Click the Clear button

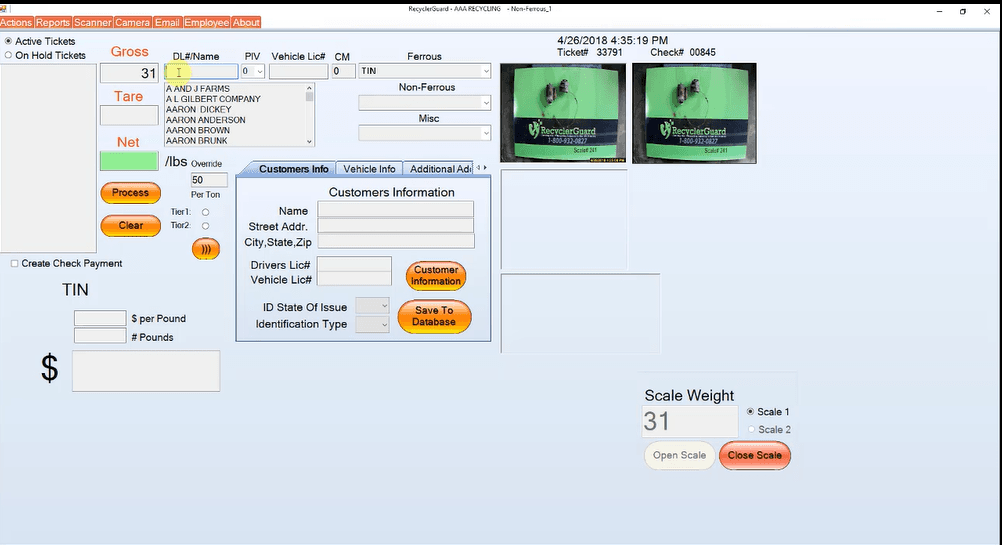click(x=130, y=226)
